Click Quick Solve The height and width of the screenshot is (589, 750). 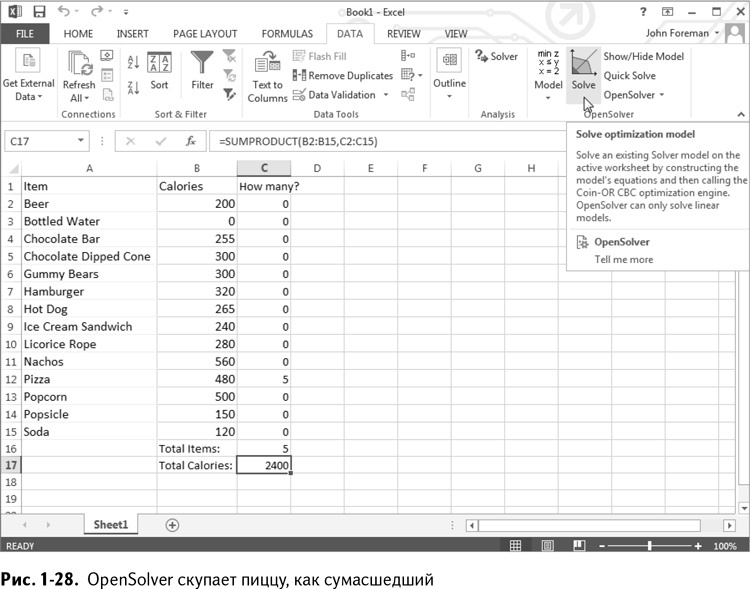point(629,76)
